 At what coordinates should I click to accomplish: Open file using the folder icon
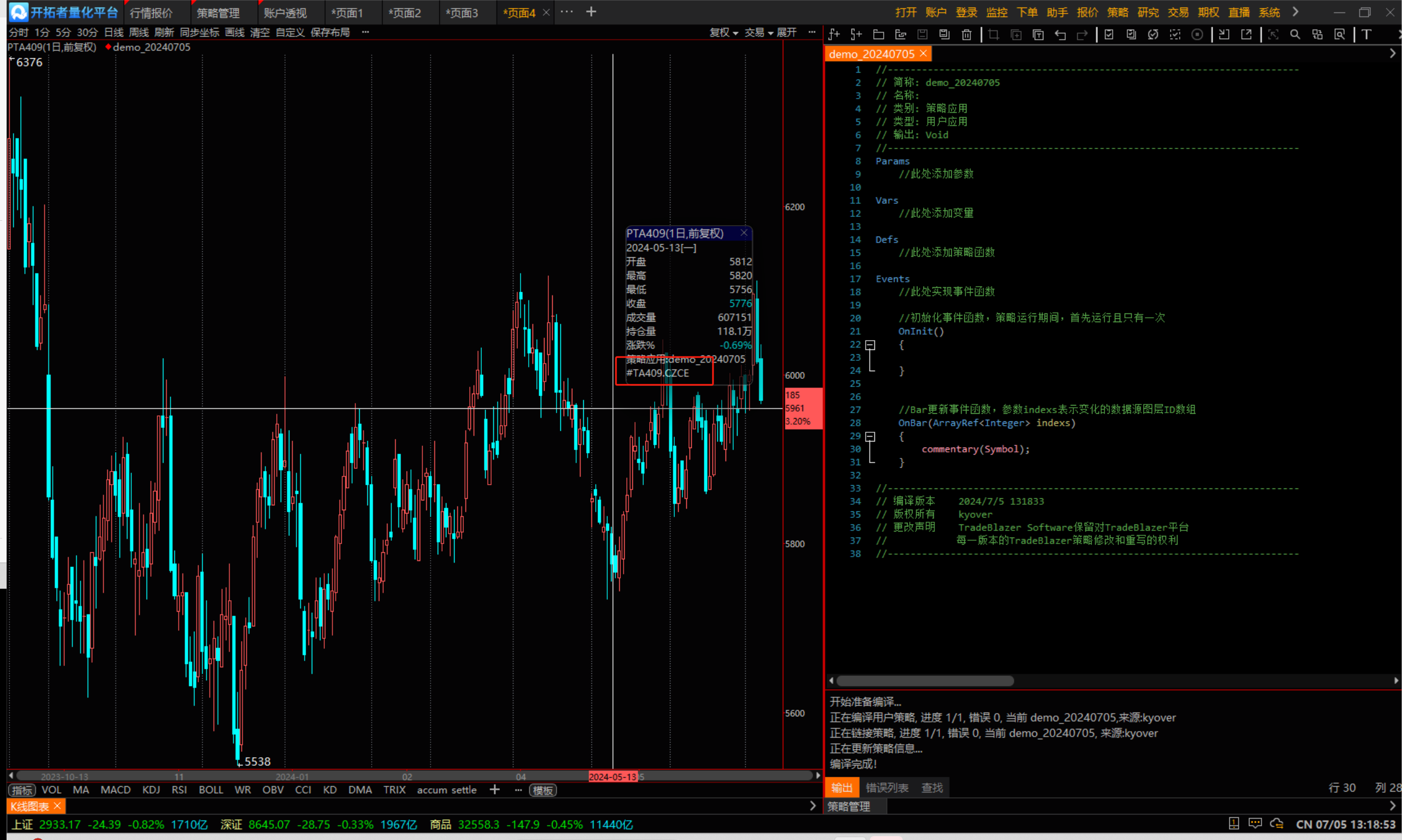pyautogui.click(x=879, y=34)
